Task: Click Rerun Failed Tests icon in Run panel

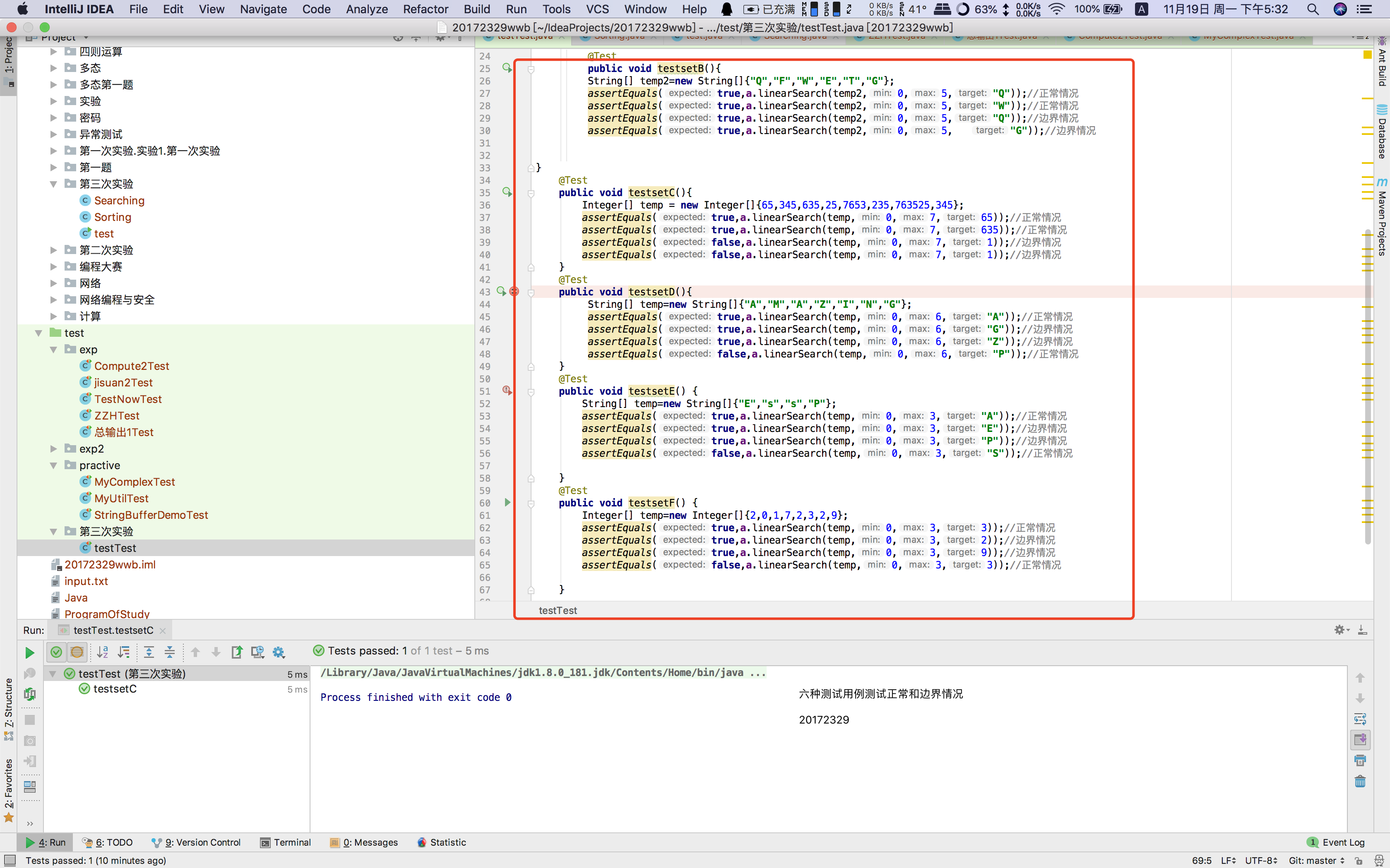Action: (30, 674)
